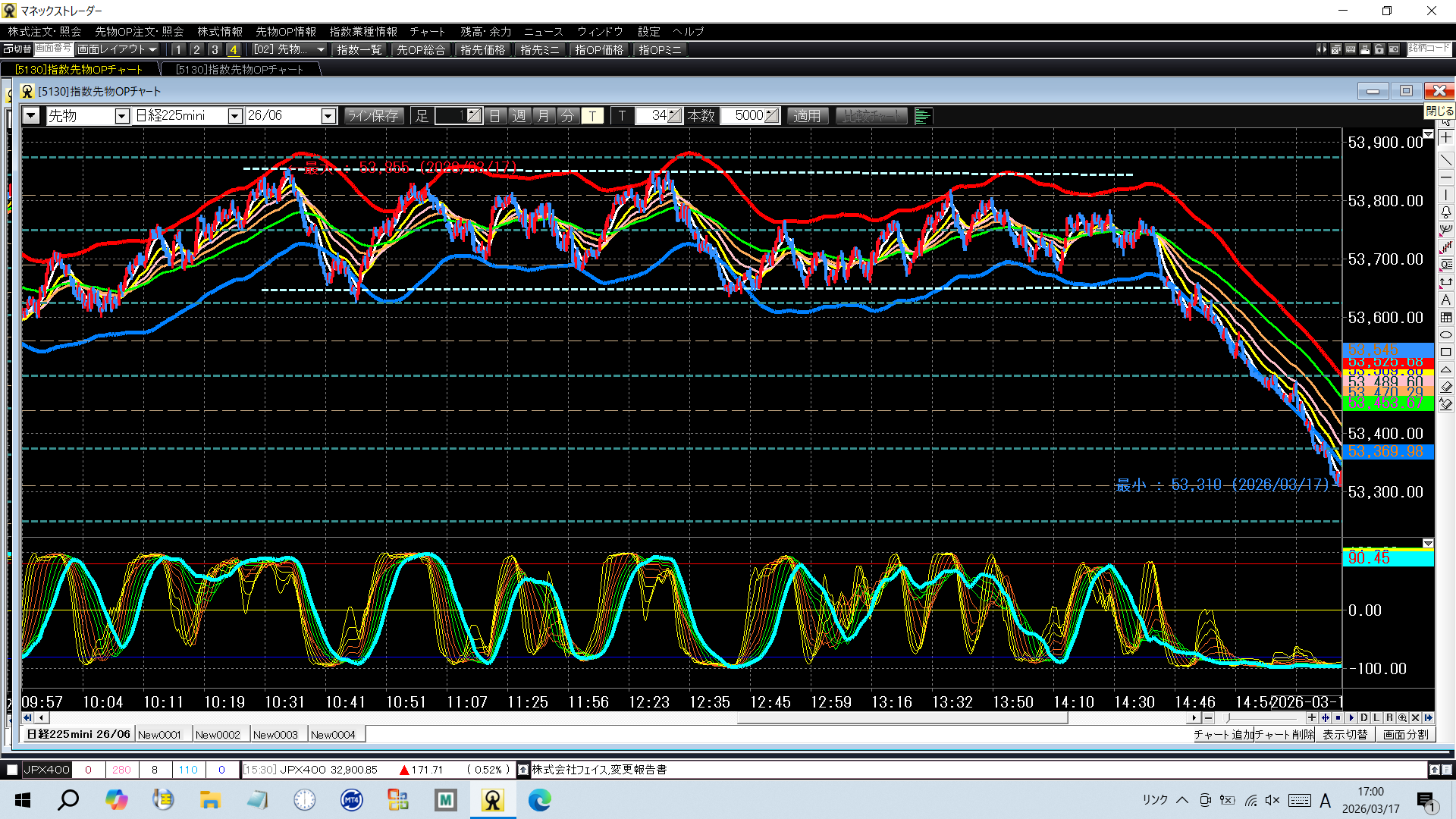Select the rectangle drawing tool
This screenshot has height=819, width=1456.
[x=1446, y=353]
